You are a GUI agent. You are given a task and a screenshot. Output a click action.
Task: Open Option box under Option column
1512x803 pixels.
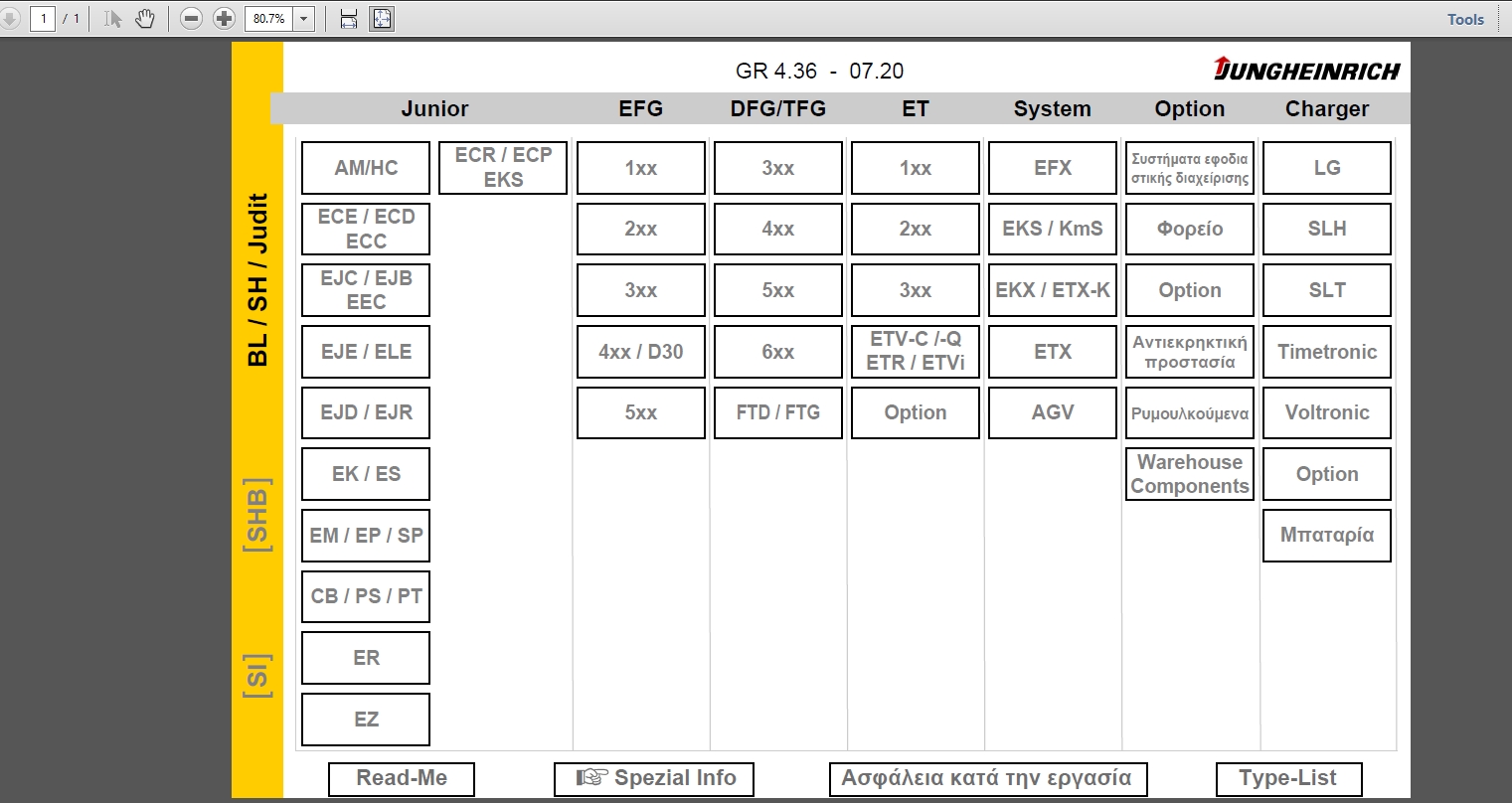[x=1190, y=290]
